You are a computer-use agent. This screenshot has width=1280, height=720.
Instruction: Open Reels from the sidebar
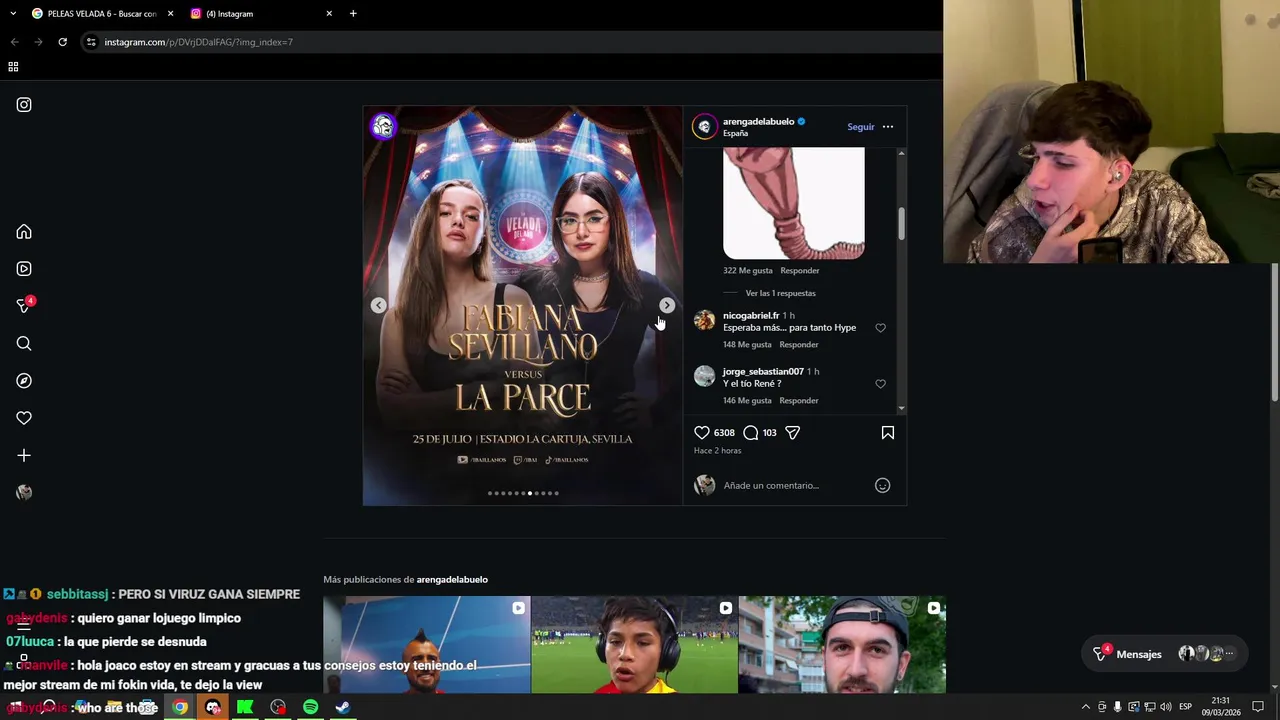coord(24,269)
